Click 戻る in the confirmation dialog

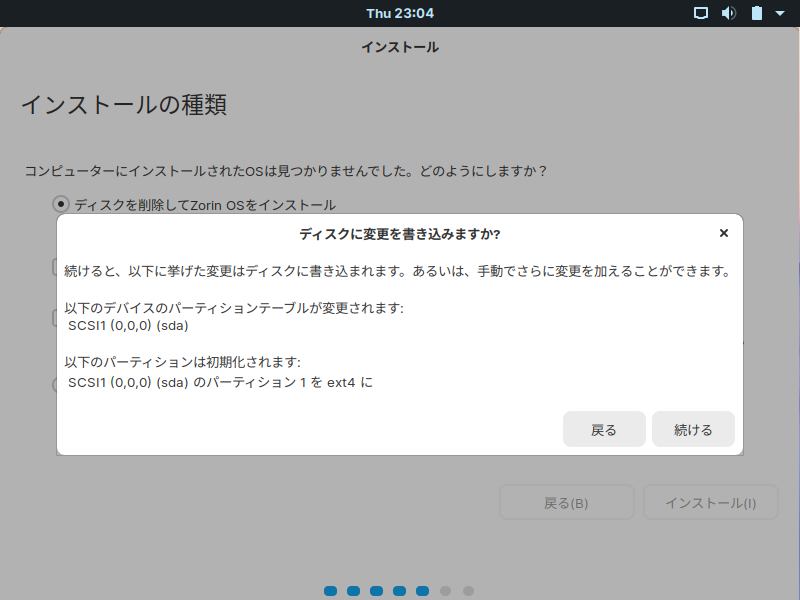tap(604, 429)
